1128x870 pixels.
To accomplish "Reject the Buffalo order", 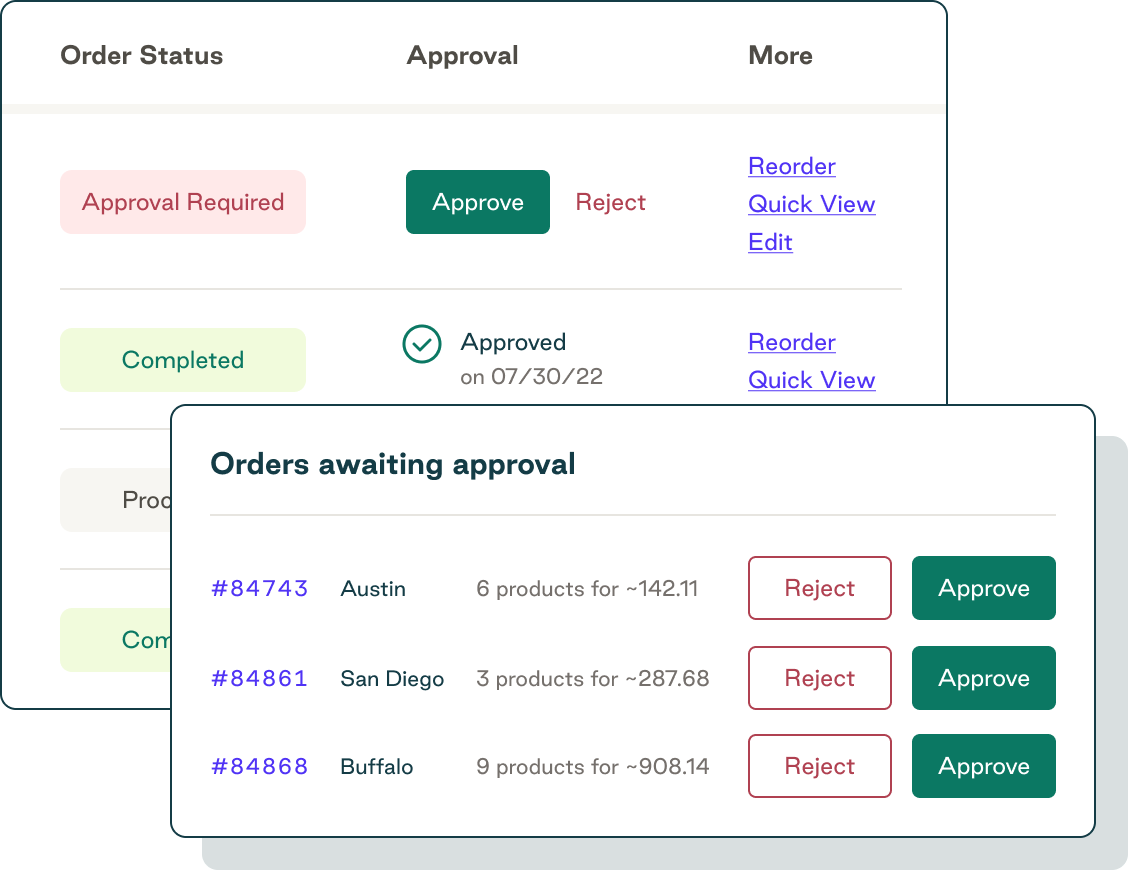I will coord(819,766).
